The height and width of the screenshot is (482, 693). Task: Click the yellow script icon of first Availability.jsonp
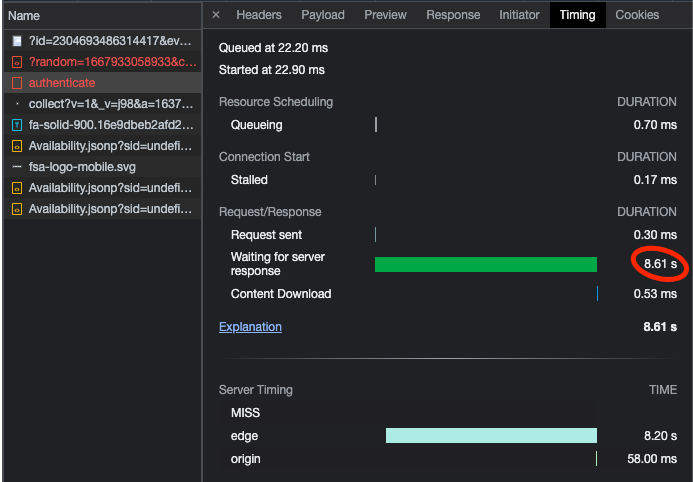(17, 146)
